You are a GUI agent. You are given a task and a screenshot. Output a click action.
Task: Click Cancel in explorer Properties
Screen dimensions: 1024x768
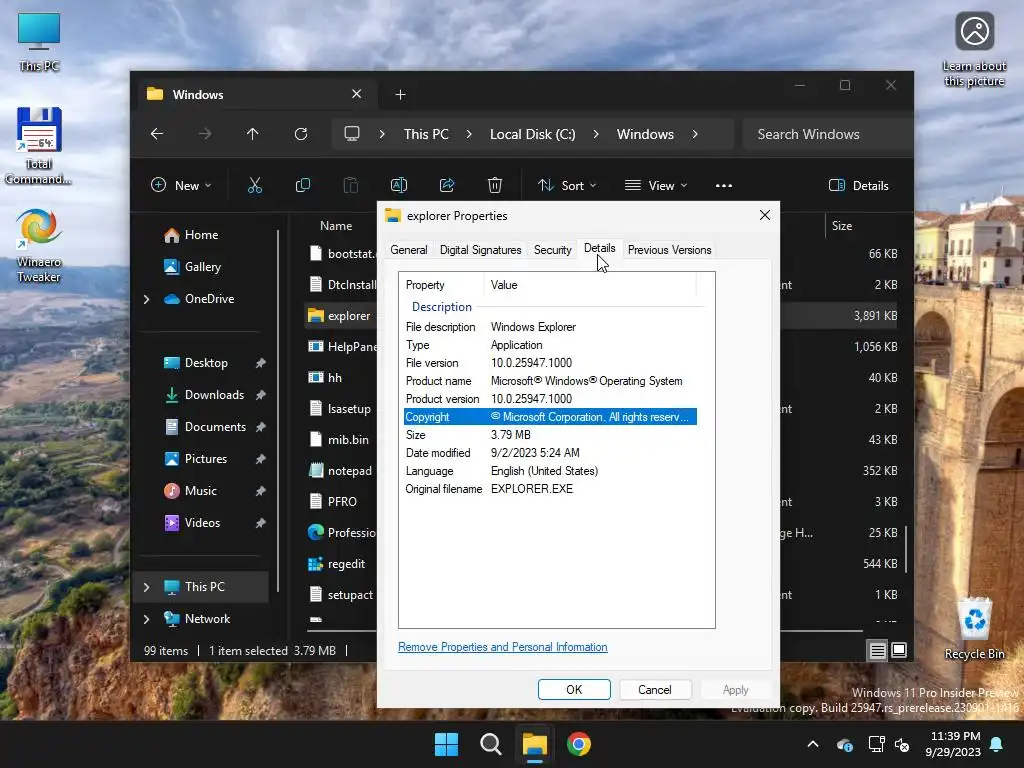point(654,690)
